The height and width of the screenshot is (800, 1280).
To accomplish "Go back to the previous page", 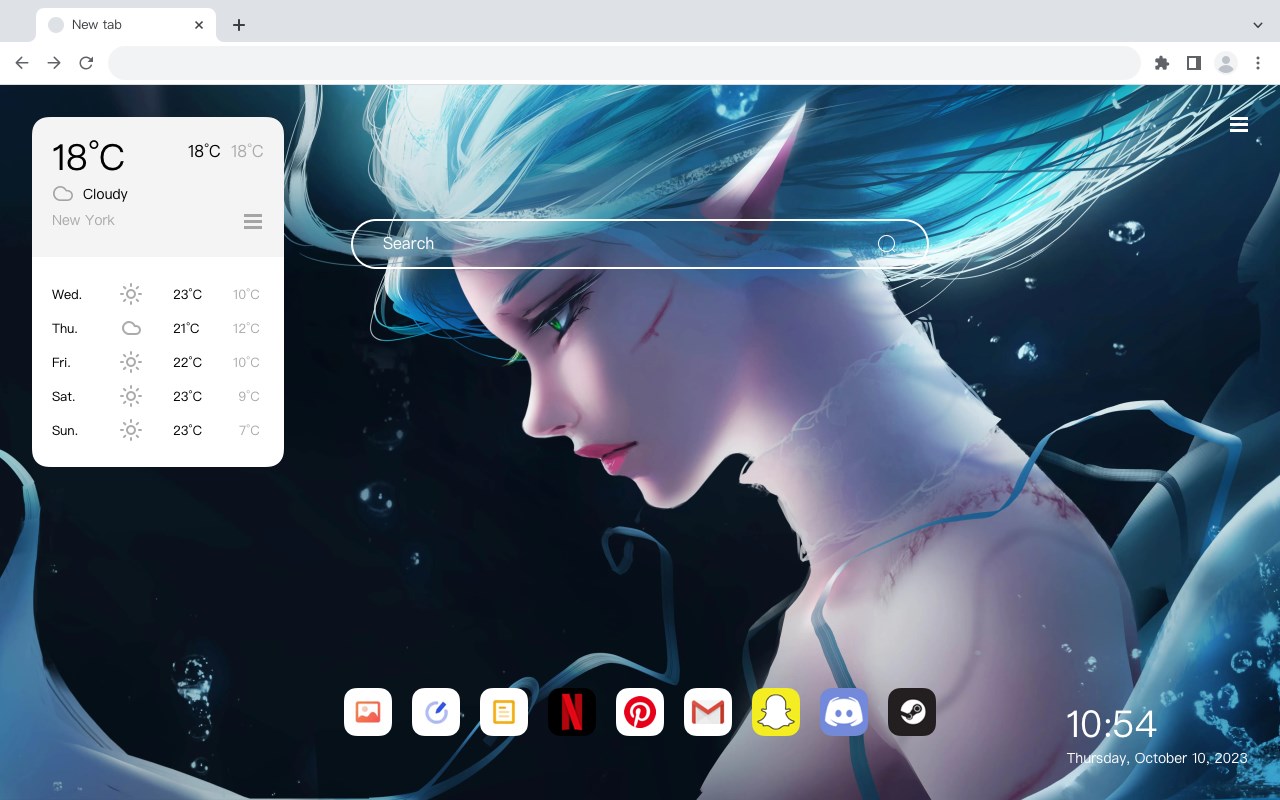I will 22,63.
